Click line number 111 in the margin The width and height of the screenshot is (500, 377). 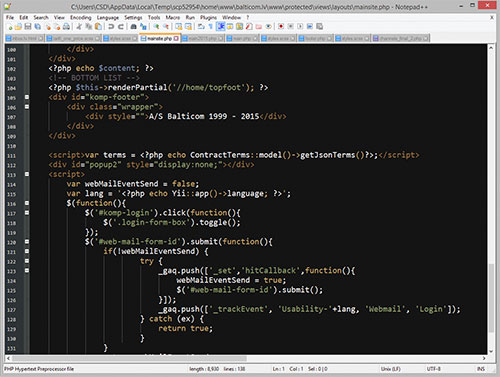click(x=11, y=156)
